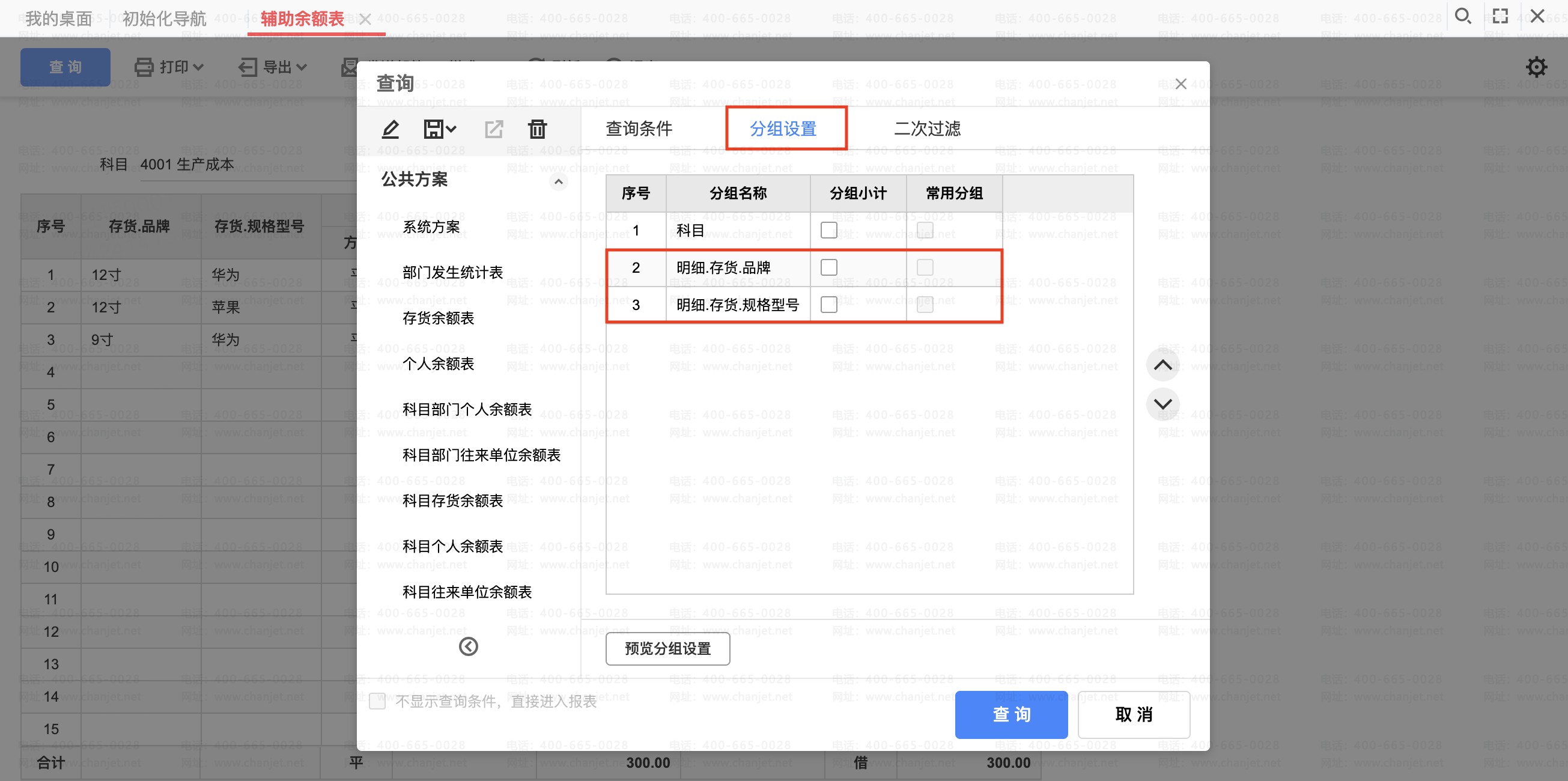Switch to 查询条件 tab
This screenshot has width=1568, height=781.
tap(639, 129)
